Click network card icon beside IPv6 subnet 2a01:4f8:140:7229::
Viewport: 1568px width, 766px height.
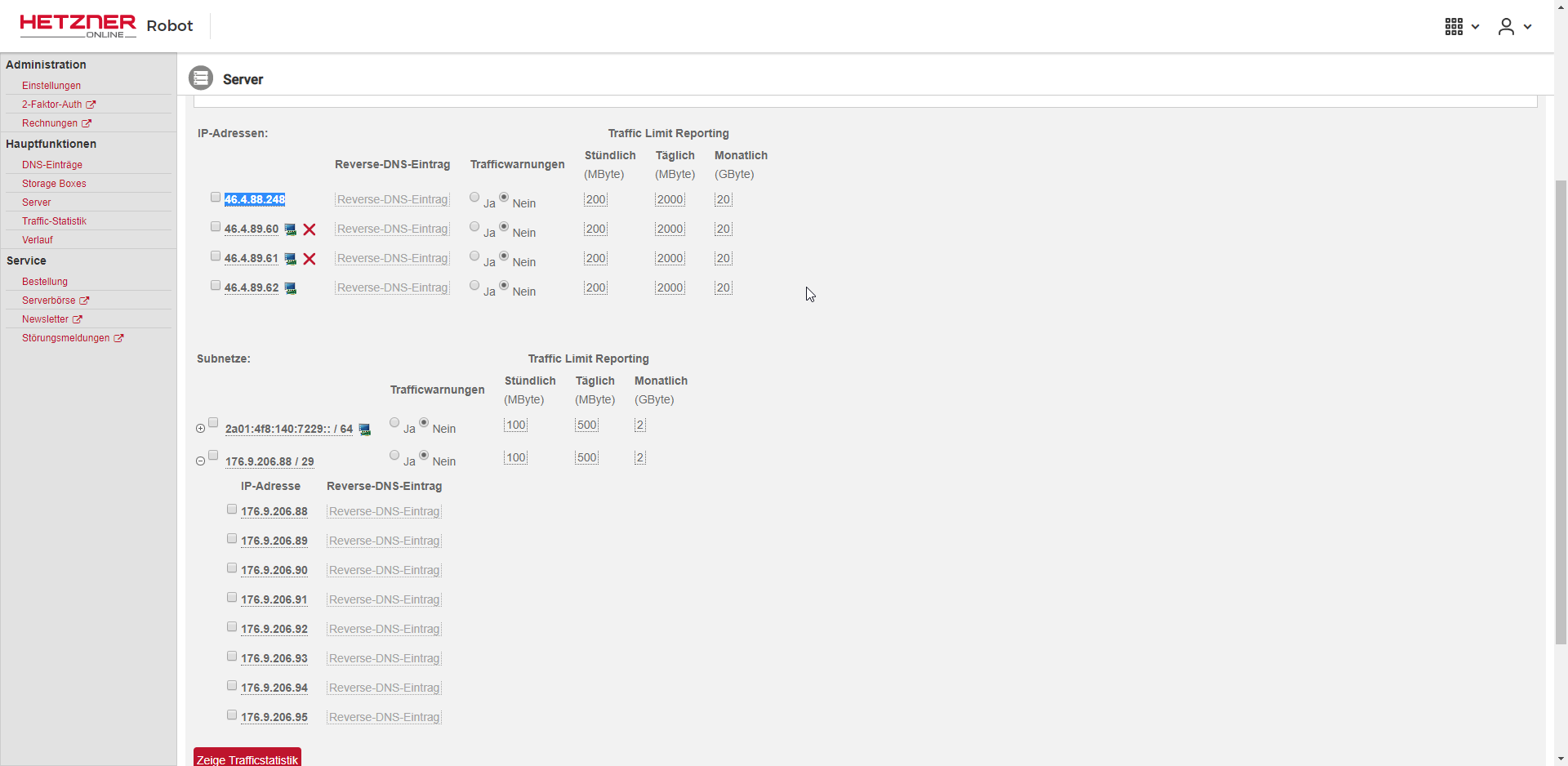click(x=365, y=430)
